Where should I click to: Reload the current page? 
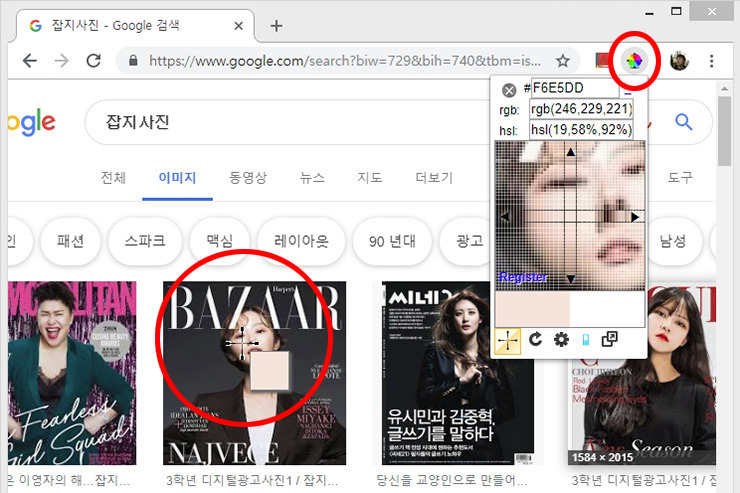pyautogui.click(x=93, y=61)
